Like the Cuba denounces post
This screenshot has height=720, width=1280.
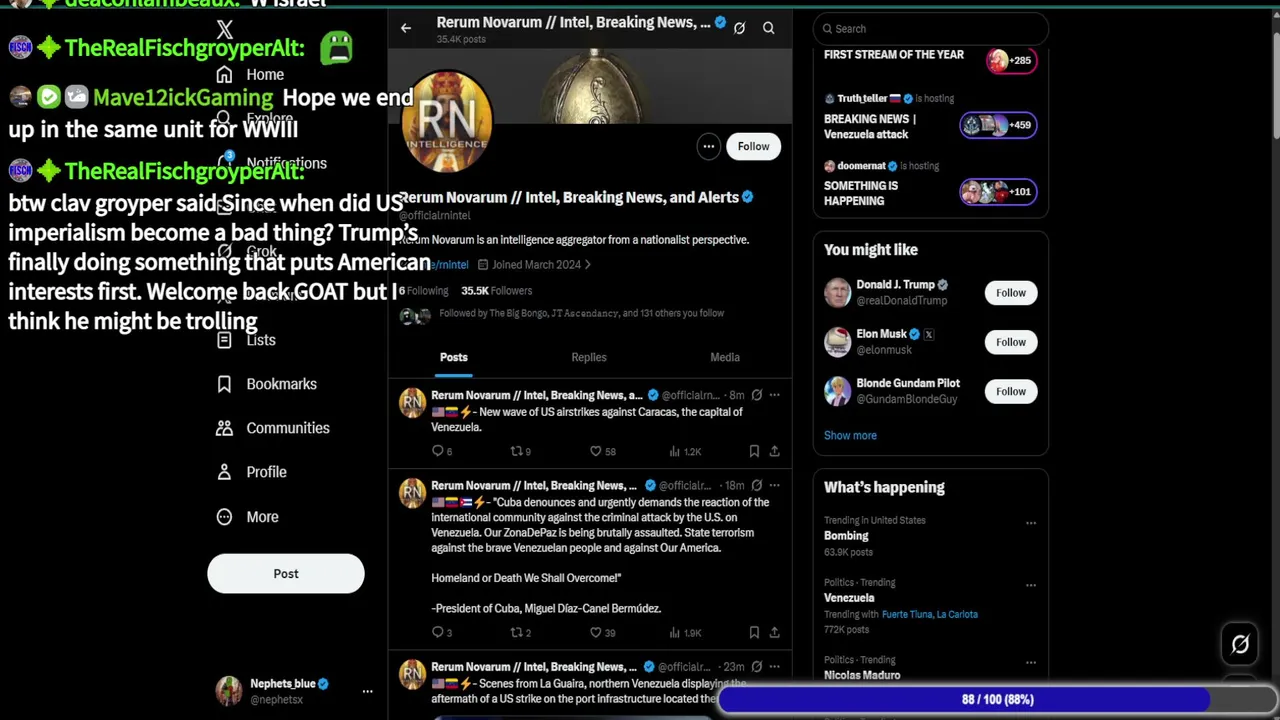click(596, 632)
